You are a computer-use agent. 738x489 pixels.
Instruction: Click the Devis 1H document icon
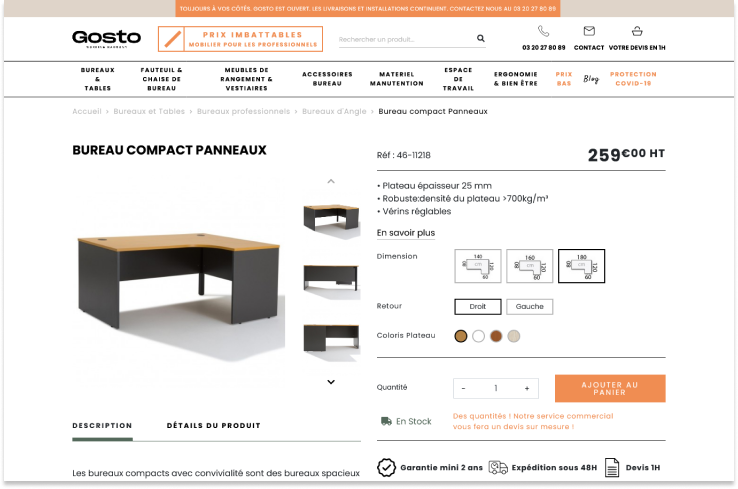pyautogui.click(x=612, y=467)
